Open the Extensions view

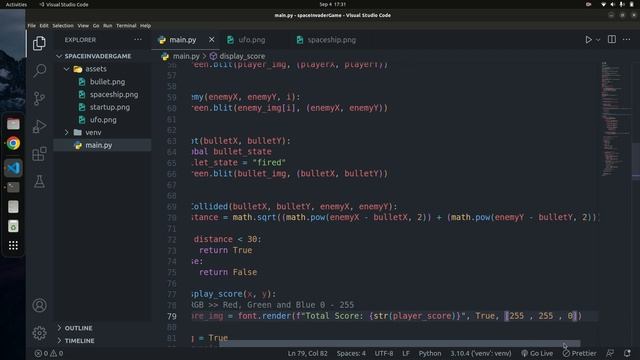[x=39, y=154]
